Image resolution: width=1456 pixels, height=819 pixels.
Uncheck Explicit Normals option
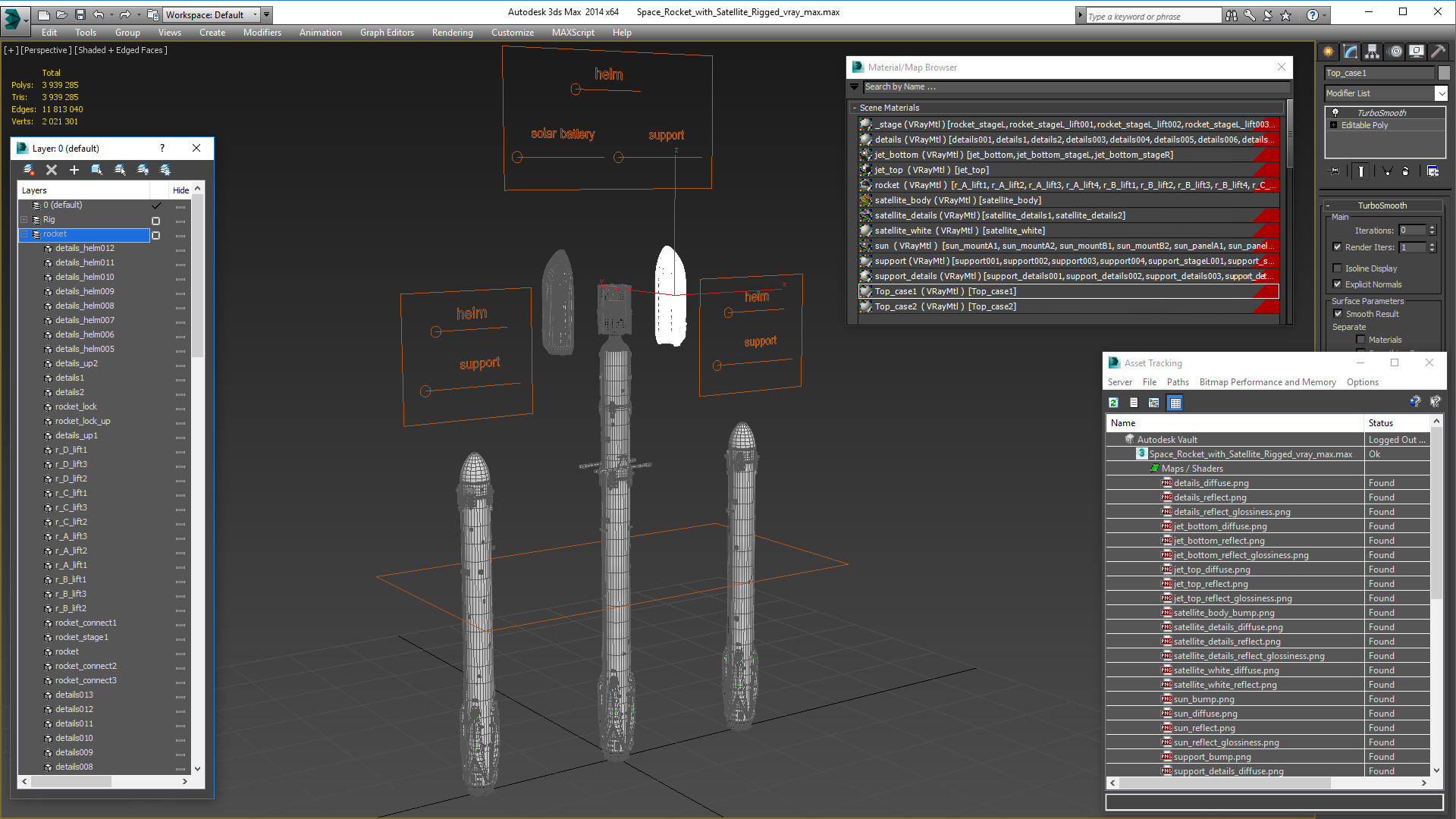pyautogui.click(x=1338, y=284)
